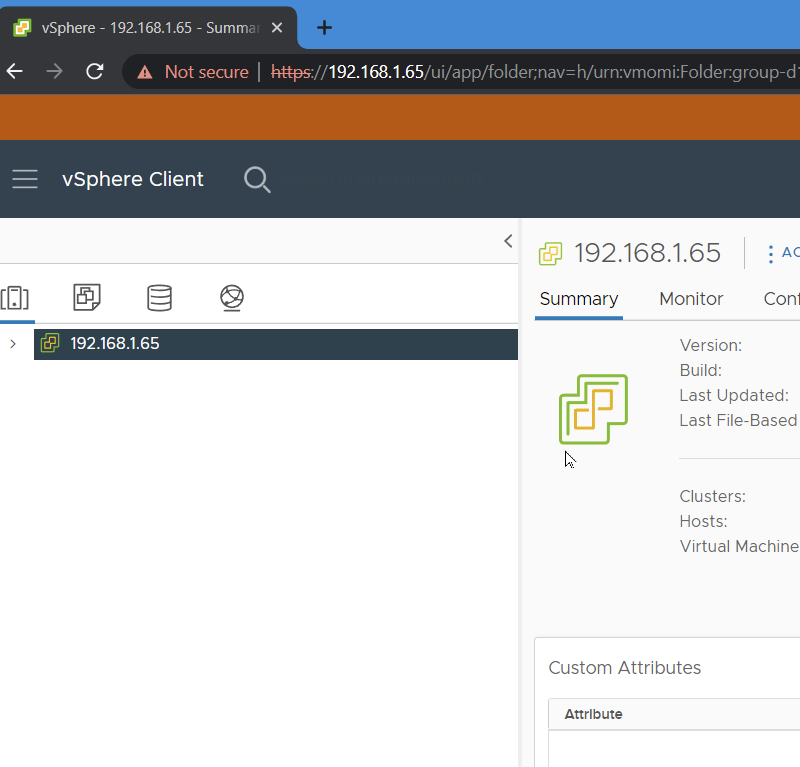The image size is (800, 767).
Task: Switch to the VMs and Templates view
Action: click(x=87, y=298)
